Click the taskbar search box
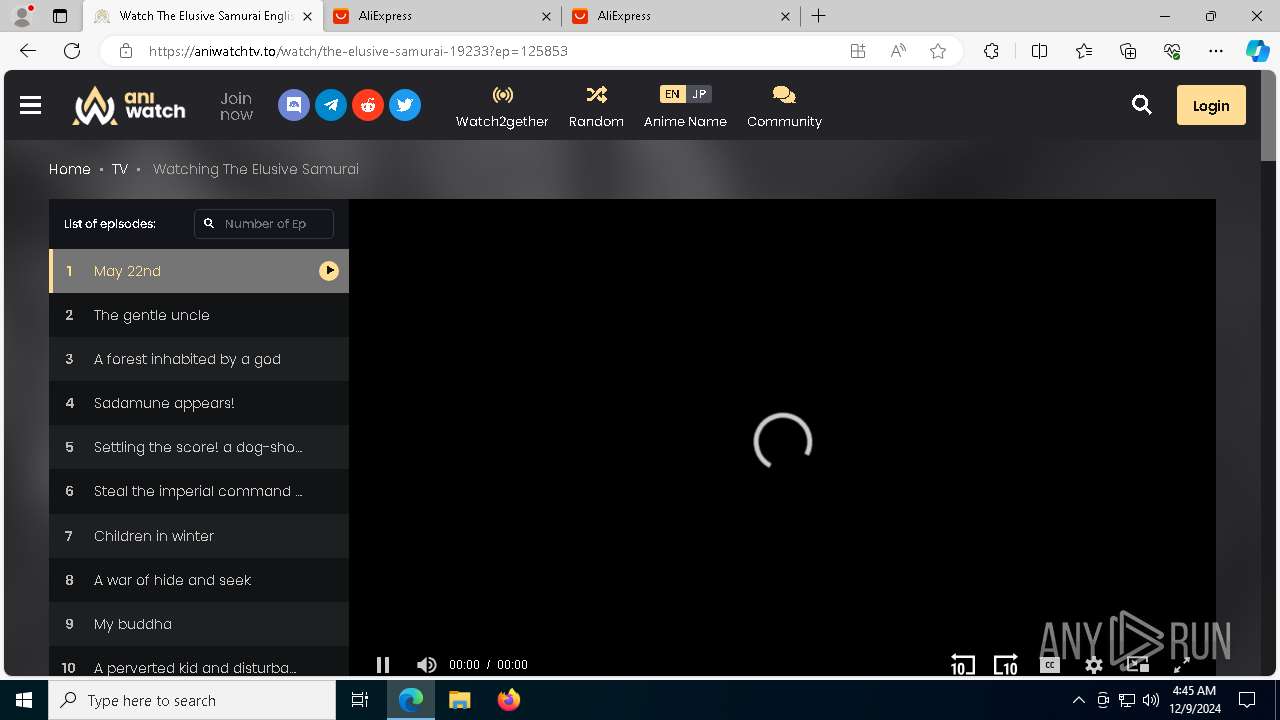Screen dimensions: 1280x720 (x=192, y=700)
